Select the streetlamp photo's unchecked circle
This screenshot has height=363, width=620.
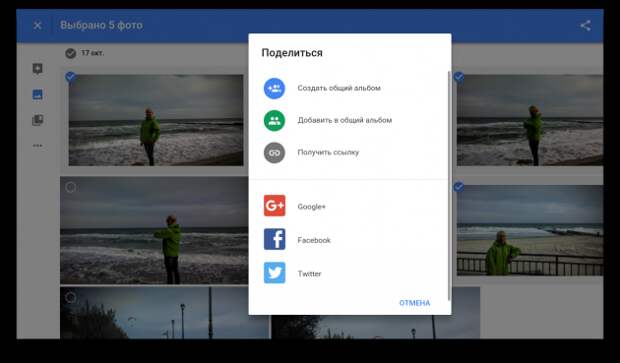pyautogui.click(x=71, y=297)
